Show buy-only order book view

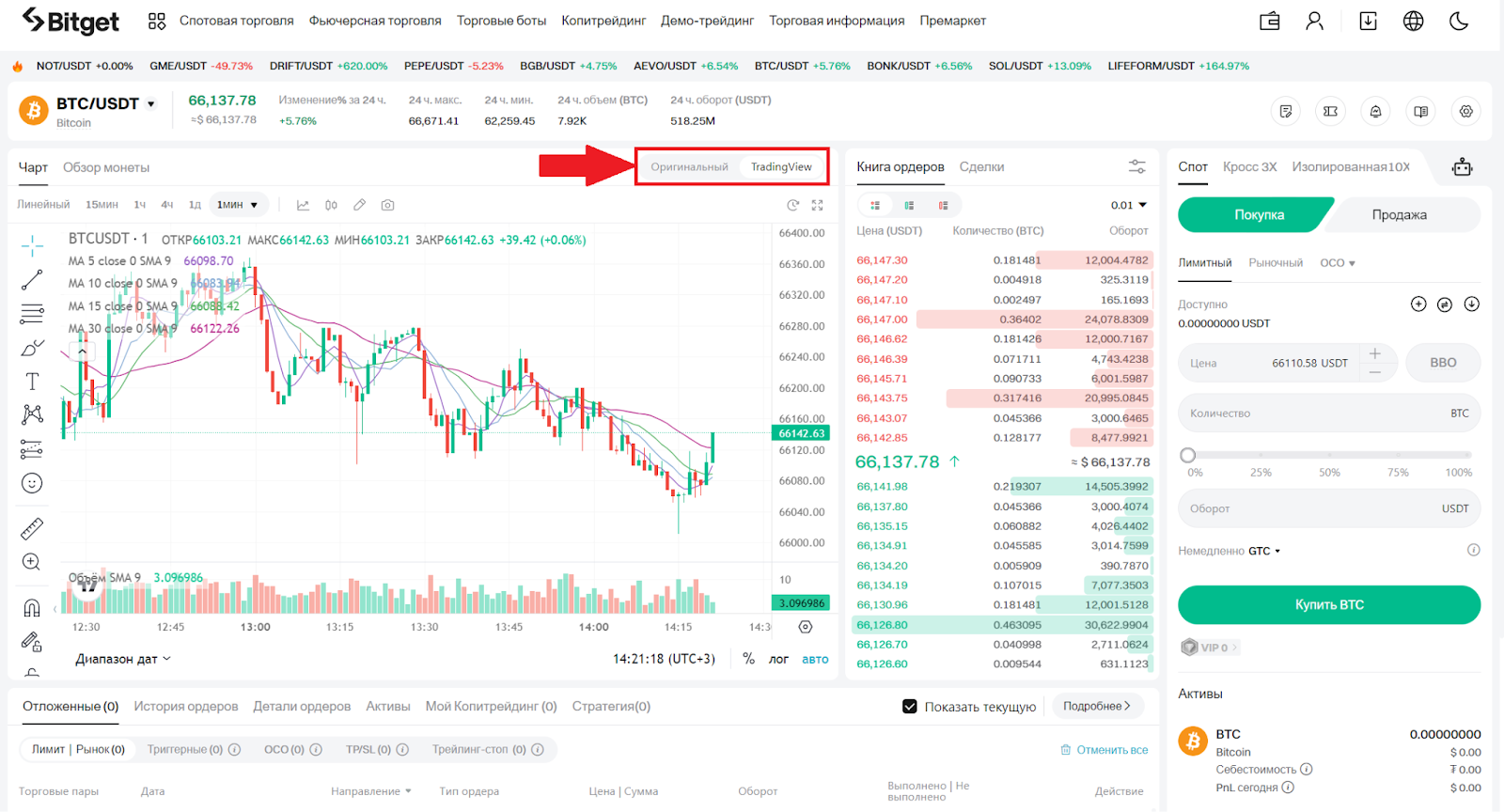point(909,205)
